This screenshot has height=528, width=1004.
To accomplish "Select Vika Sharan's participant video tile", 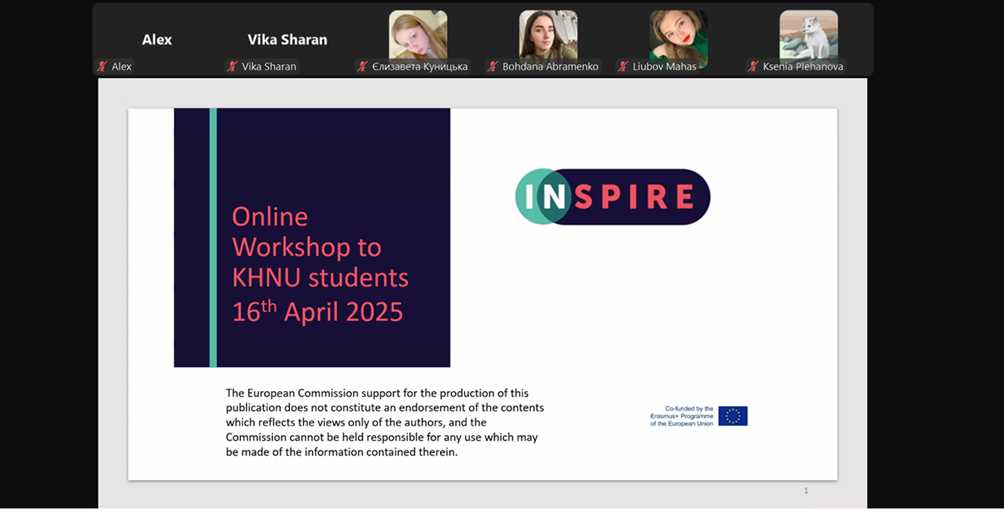I will (x=287, y=40).
